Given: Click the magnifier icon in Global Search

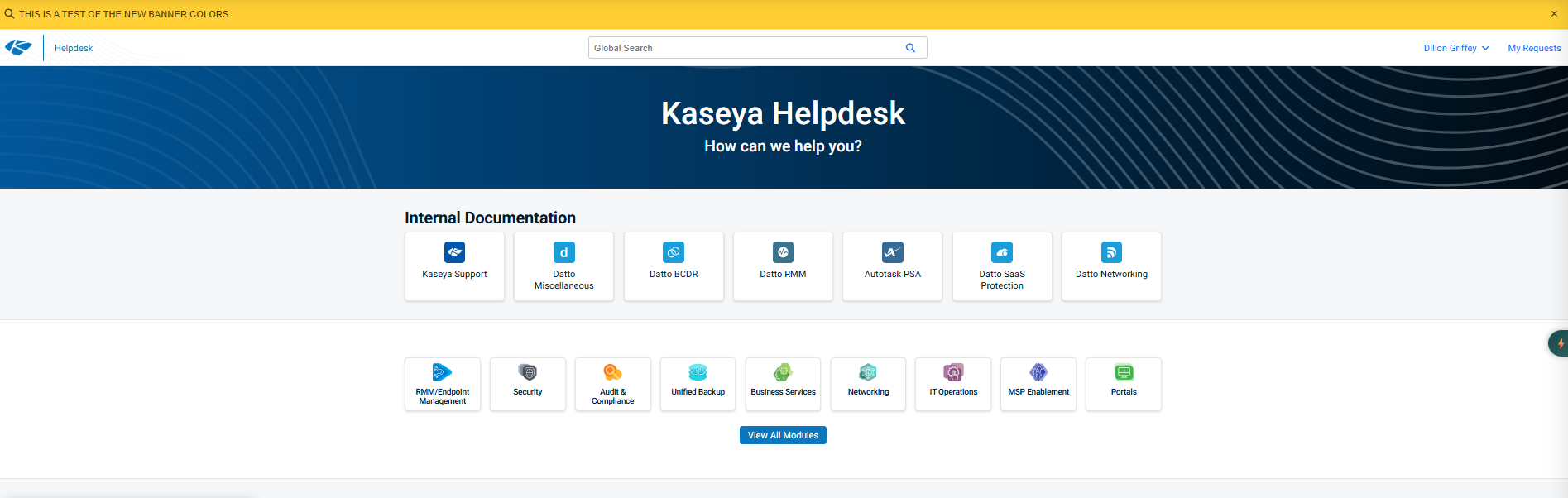Looking at the screenshot, I should point(910,48).
